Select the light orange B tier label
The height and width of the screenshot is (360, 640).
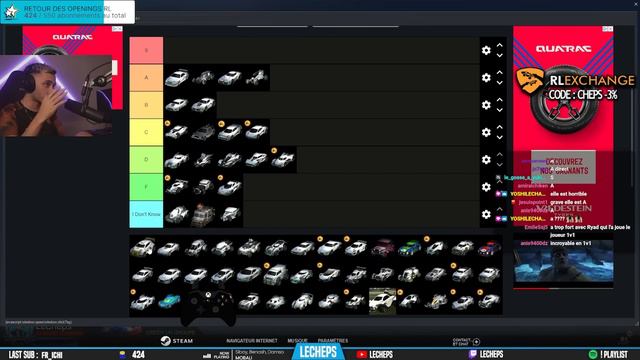coord(146,105)
